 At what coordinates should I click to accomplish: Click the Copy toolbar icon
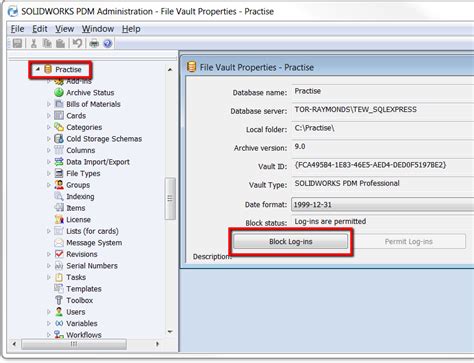point(47,43)
